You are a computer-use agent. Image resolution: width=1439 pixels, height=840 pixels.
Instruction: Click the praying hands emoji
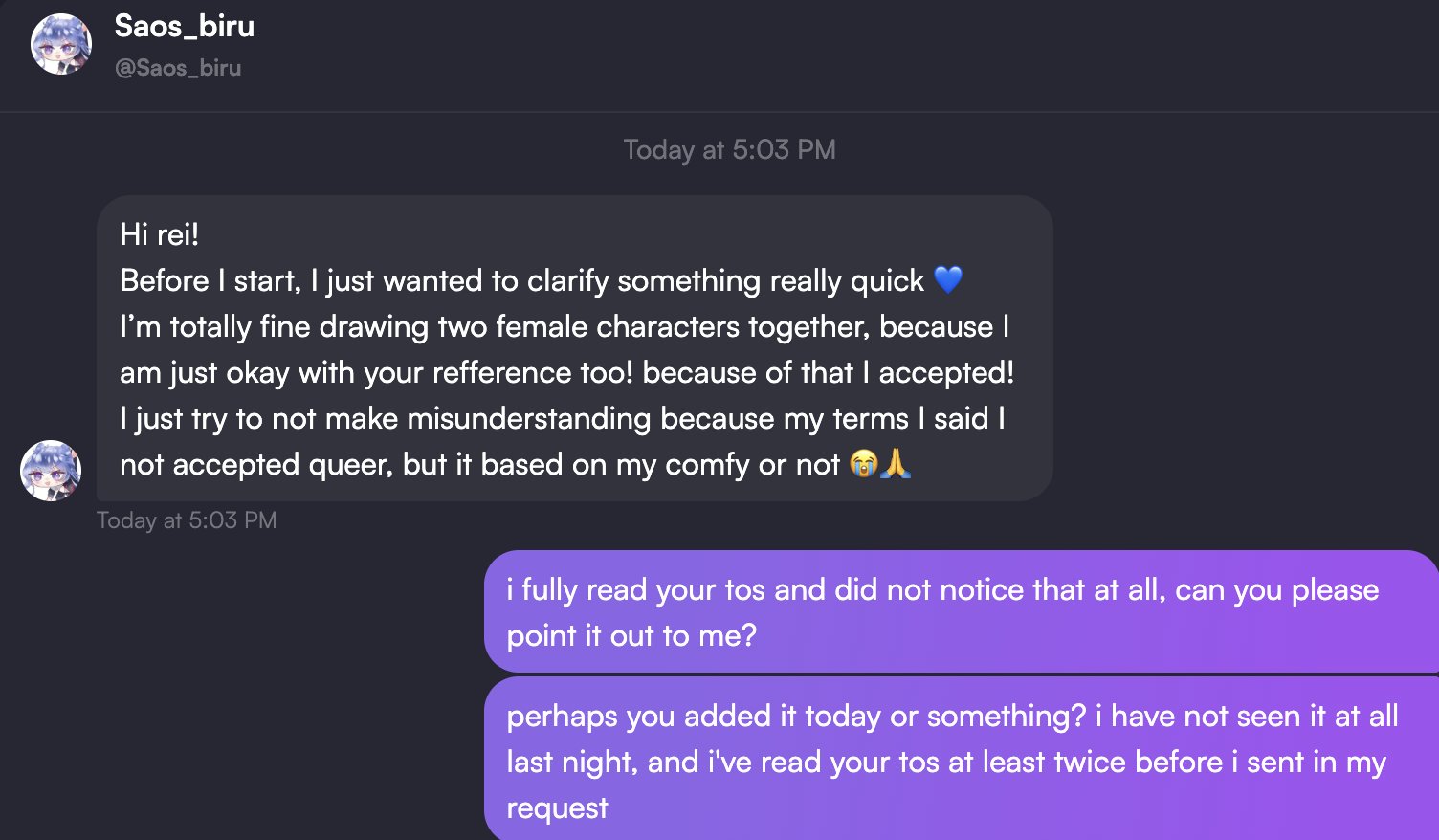point(895,465)
